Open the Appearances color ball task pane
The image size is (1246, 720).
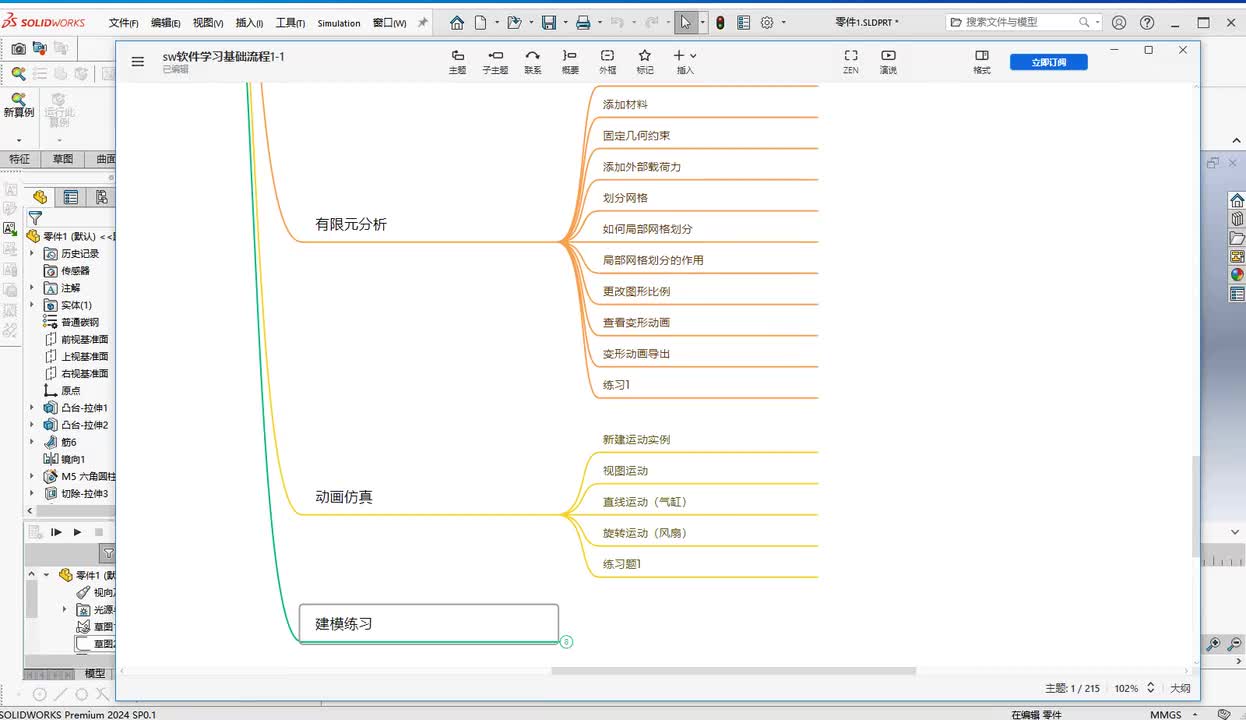tap(1237, 275)
